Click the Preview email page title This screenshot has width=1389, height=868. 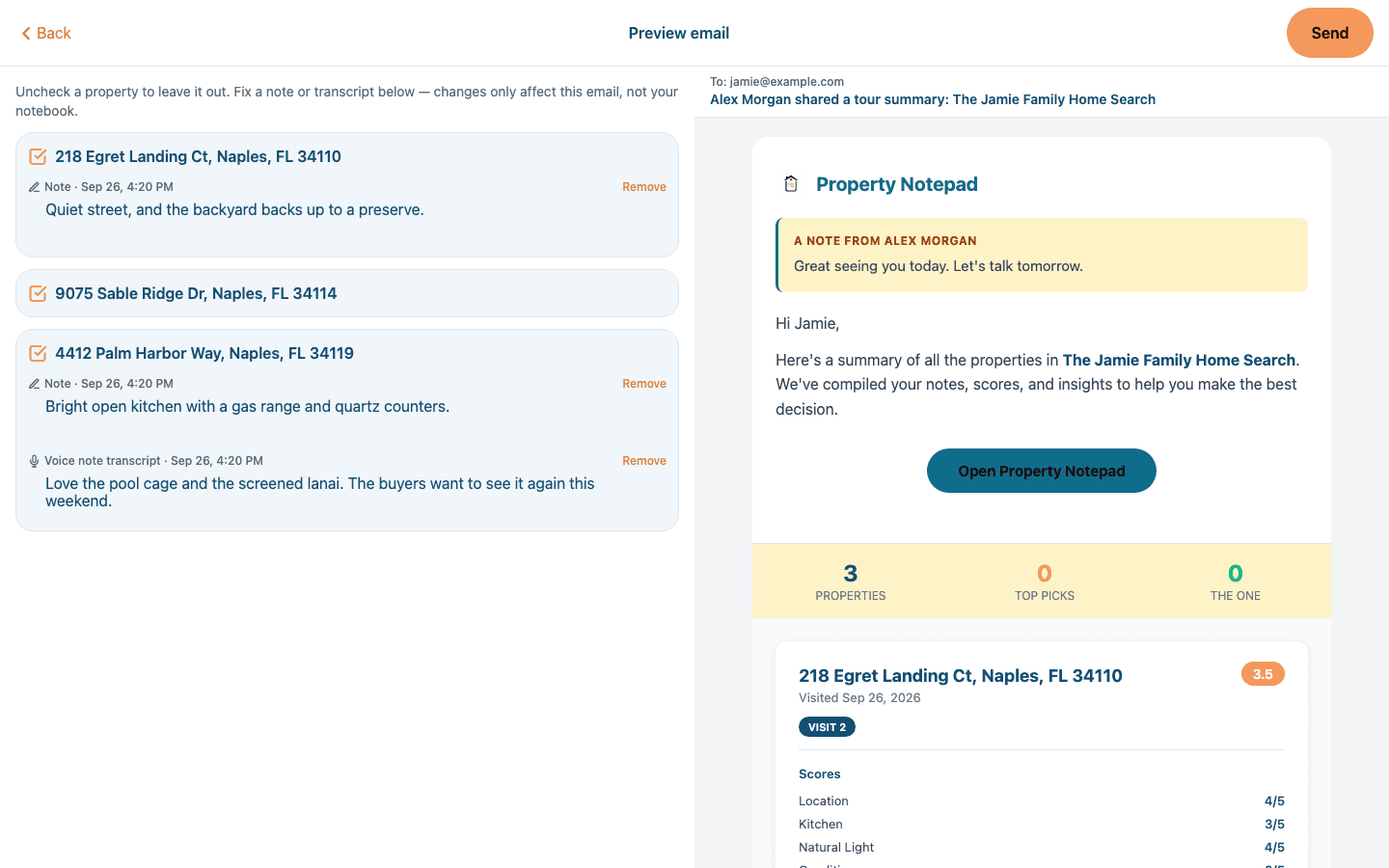679,34
